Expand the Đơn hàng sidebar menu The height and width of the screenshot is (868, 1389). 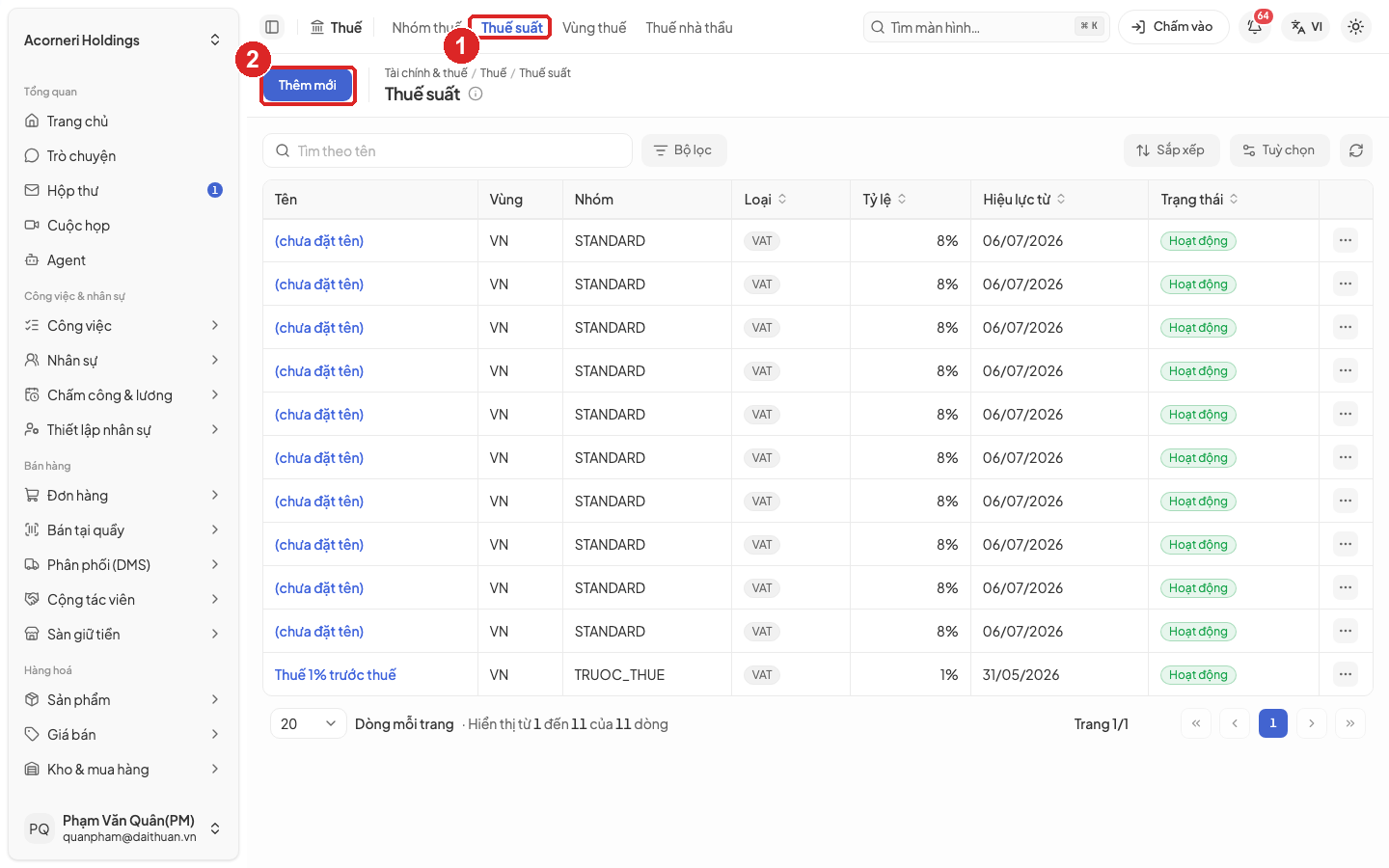click(123, 496)
